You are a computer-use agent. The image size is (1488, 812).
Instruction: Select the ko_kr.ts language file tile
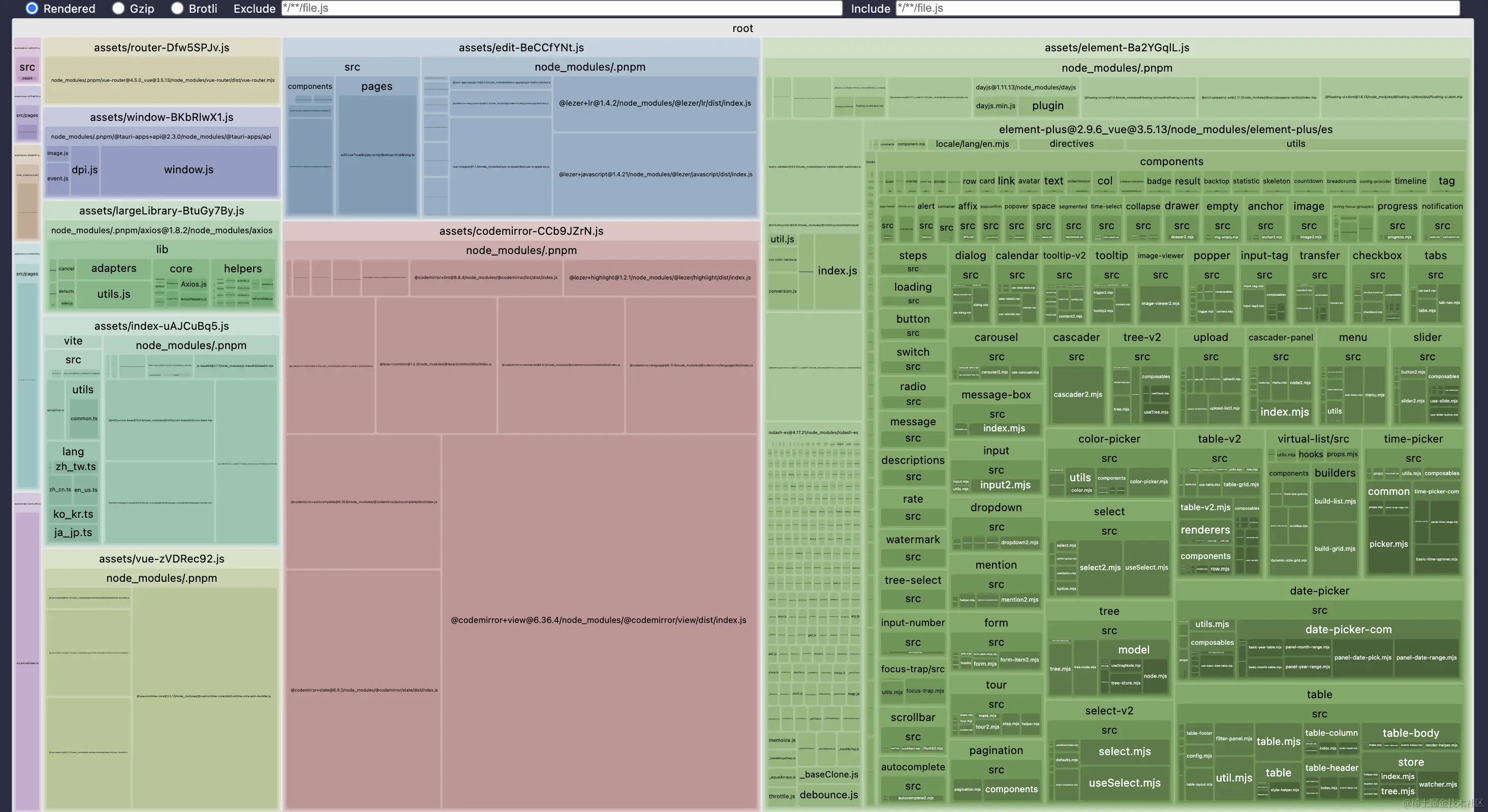pos(73,514)
